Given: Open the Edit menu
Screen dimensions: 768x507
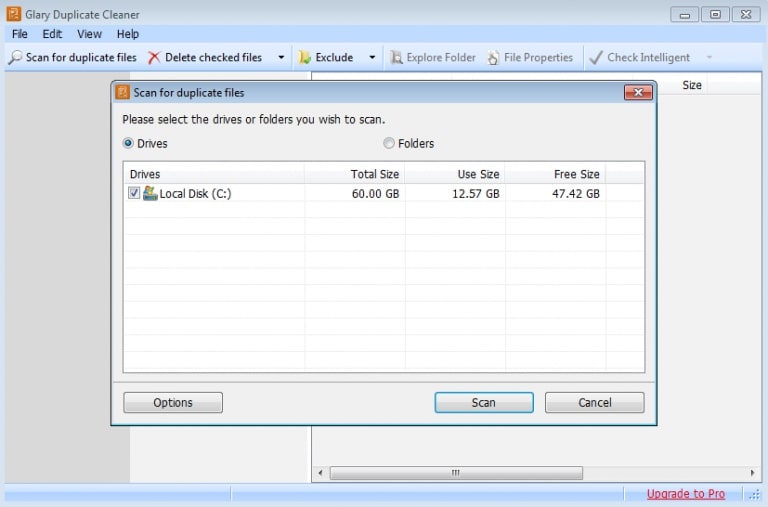Looking at the screenshot, I should click(52, 34).
